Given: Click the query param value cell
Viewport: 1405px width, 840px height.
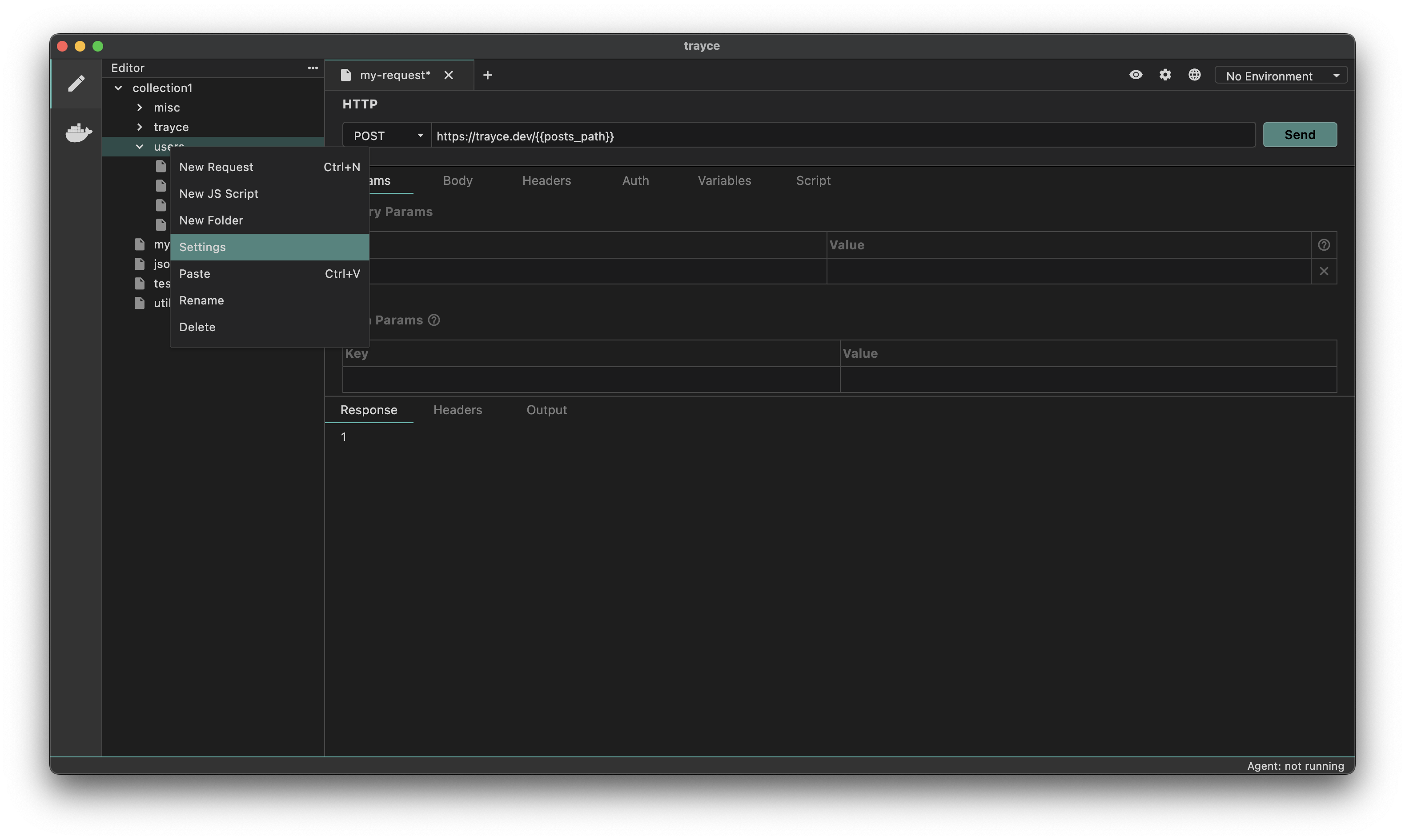Looking at the screenshot, I should [x=1068, y=271].
